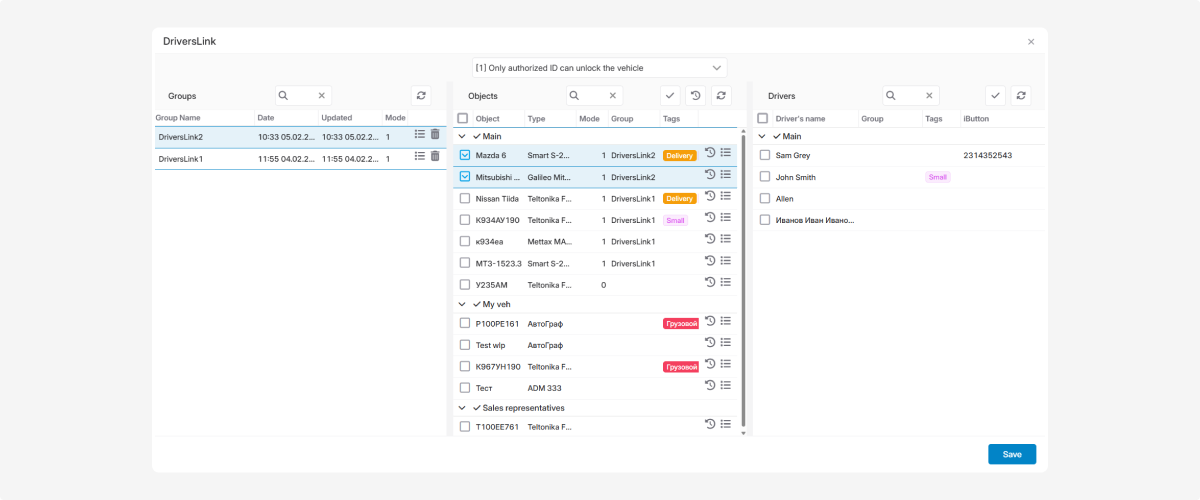Viewport: 1200px width, 500px height.
Task: Delete the DriversLink2 group
Action: (x=435, y=134)
